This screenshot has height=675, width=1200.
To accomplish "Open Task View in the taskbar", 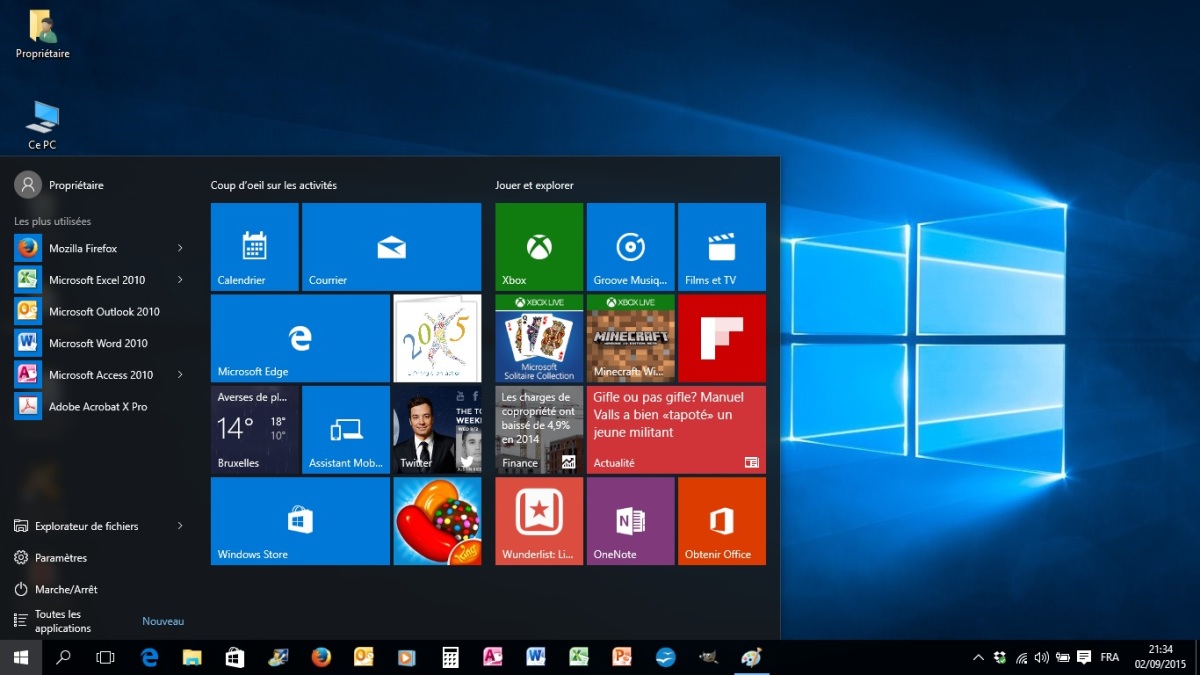I will tap(105, 657).
